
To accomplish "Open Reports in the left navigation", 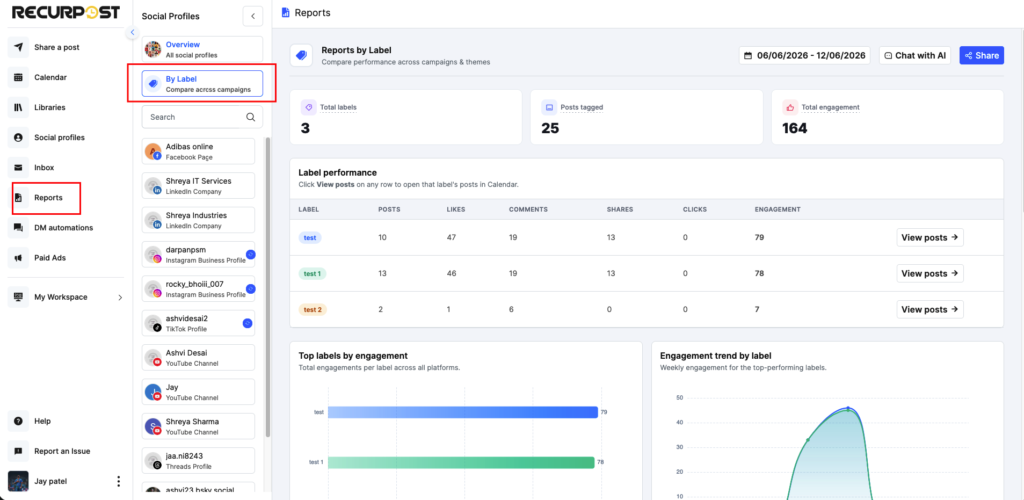I will click(x=46, y=198).
